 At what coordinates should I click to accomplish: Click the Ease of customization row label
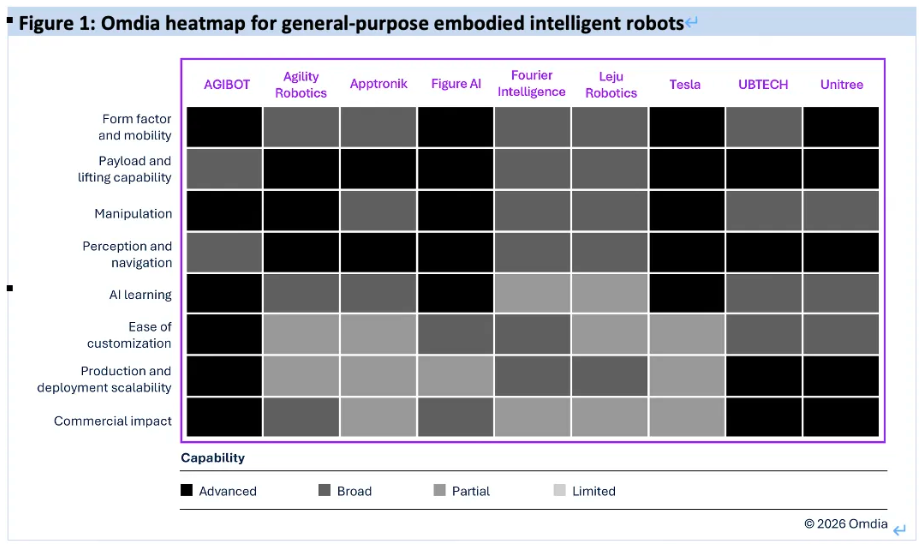pos(136,335)
